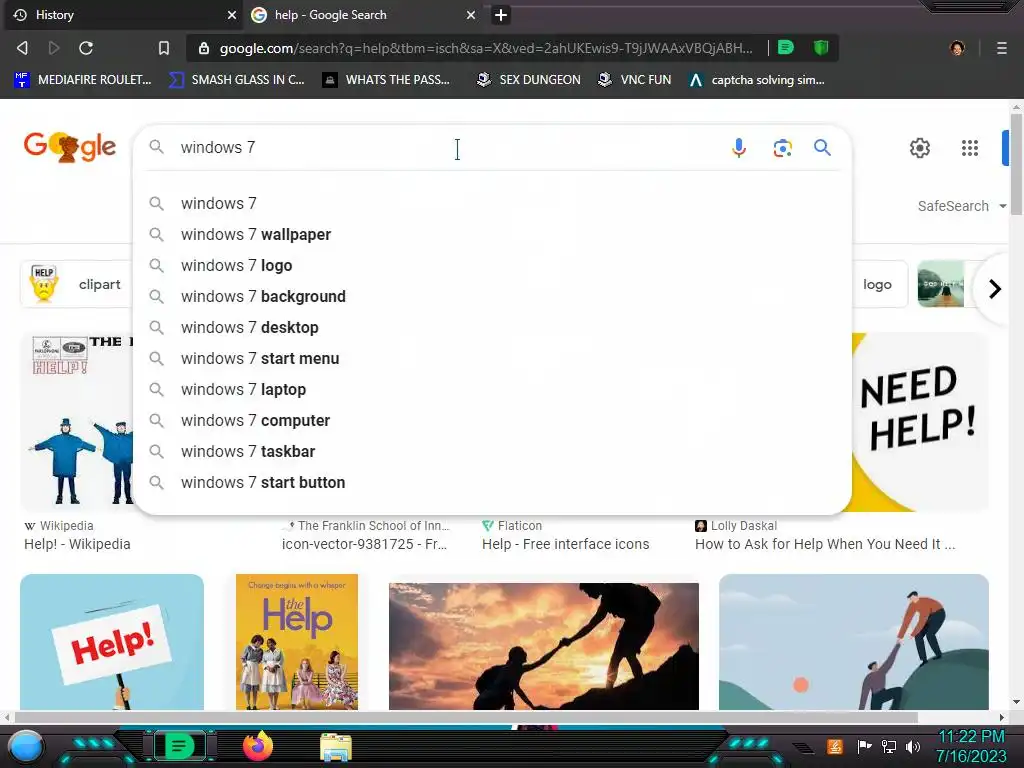Click the Java update tray icon
This screenshot has height=768, width=1024.
coord(835,746)
